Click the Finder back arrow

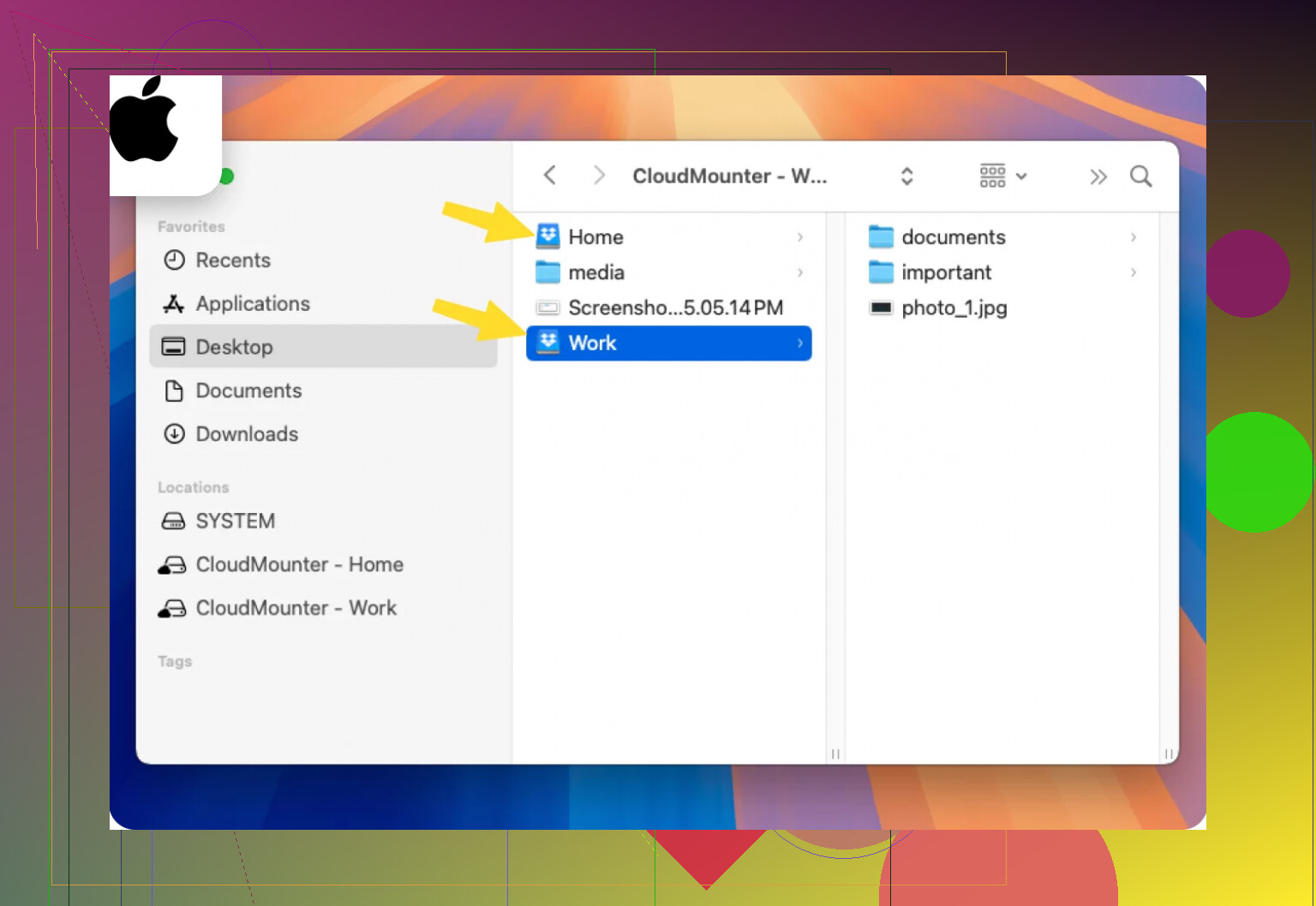point(550,176)
